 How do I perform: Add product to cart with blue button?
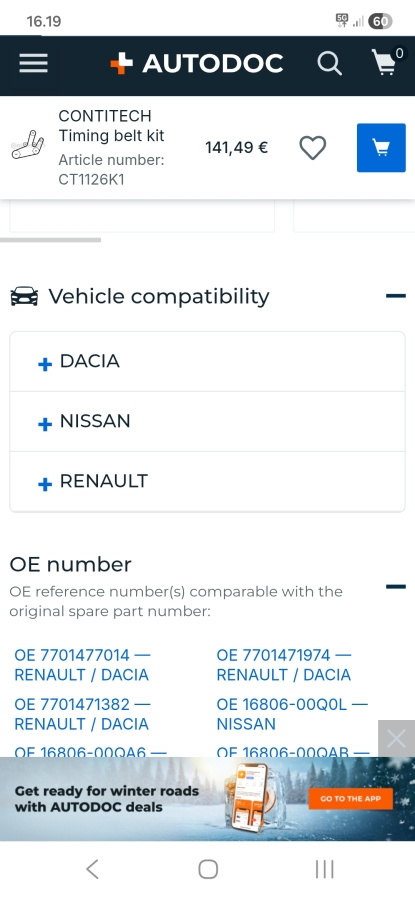(381, 148)
